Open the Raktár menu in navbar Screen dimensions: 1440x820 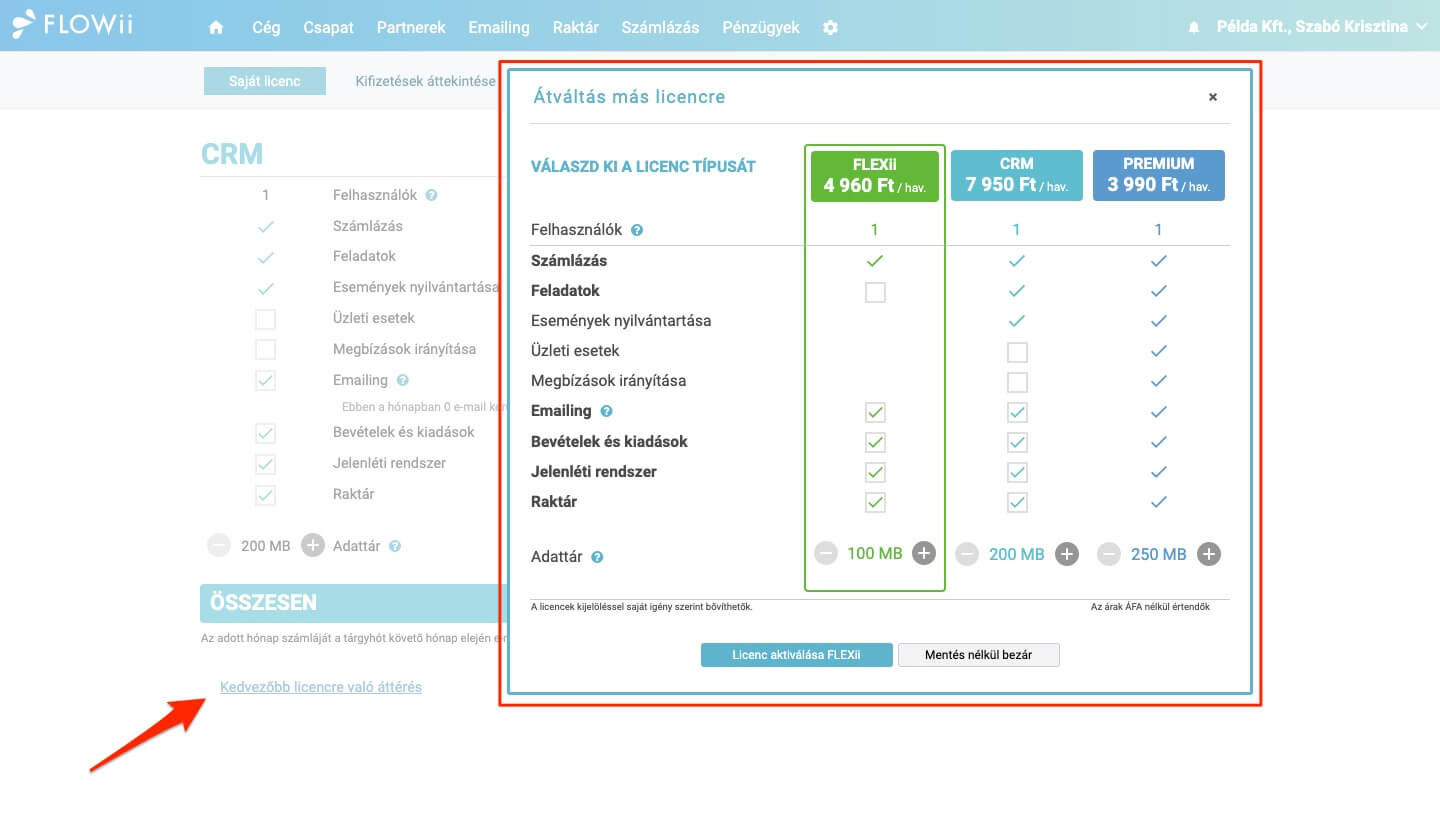pyautogui.click(x=575, y=28)
